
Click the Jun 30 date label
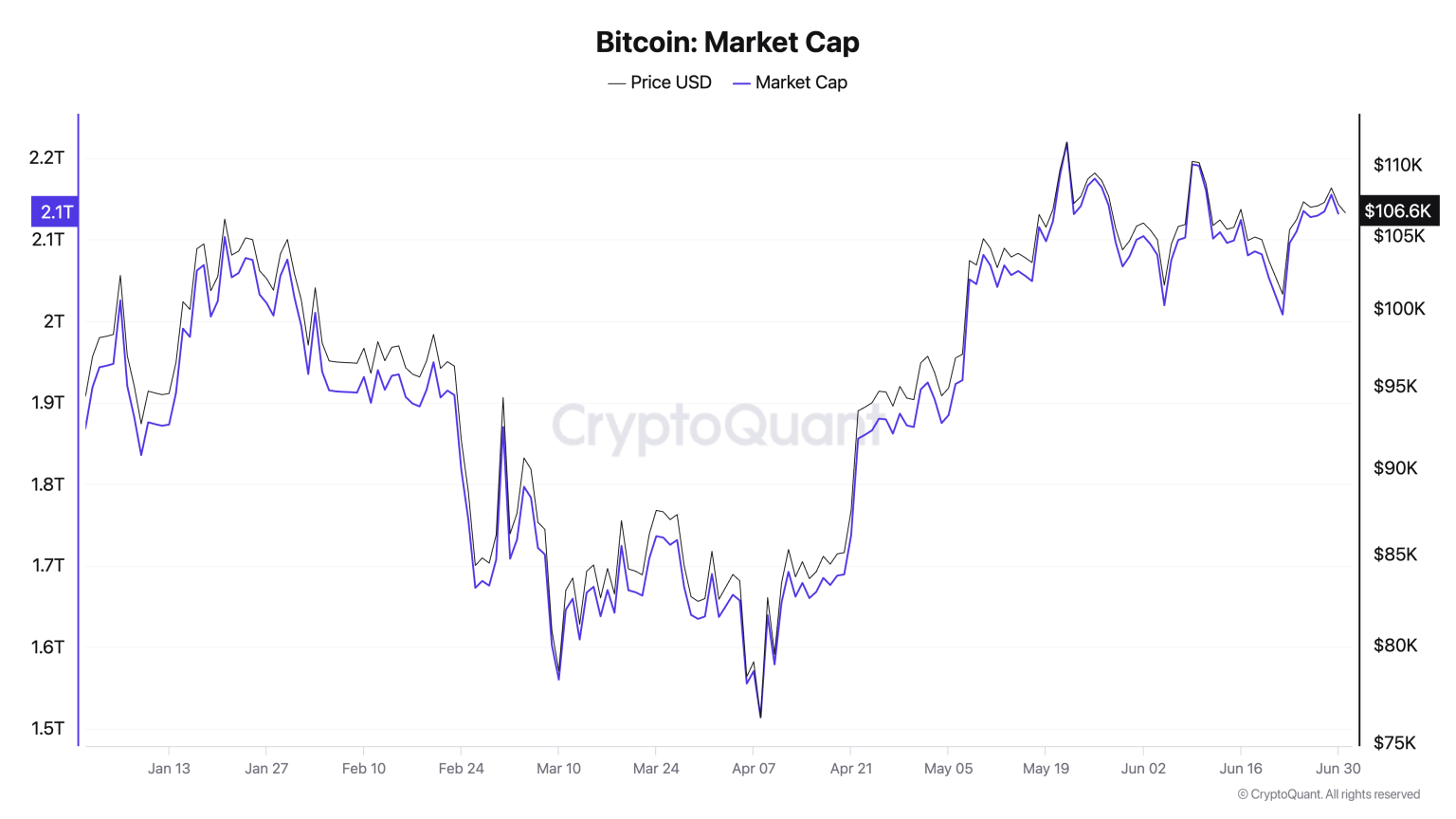1338,768
